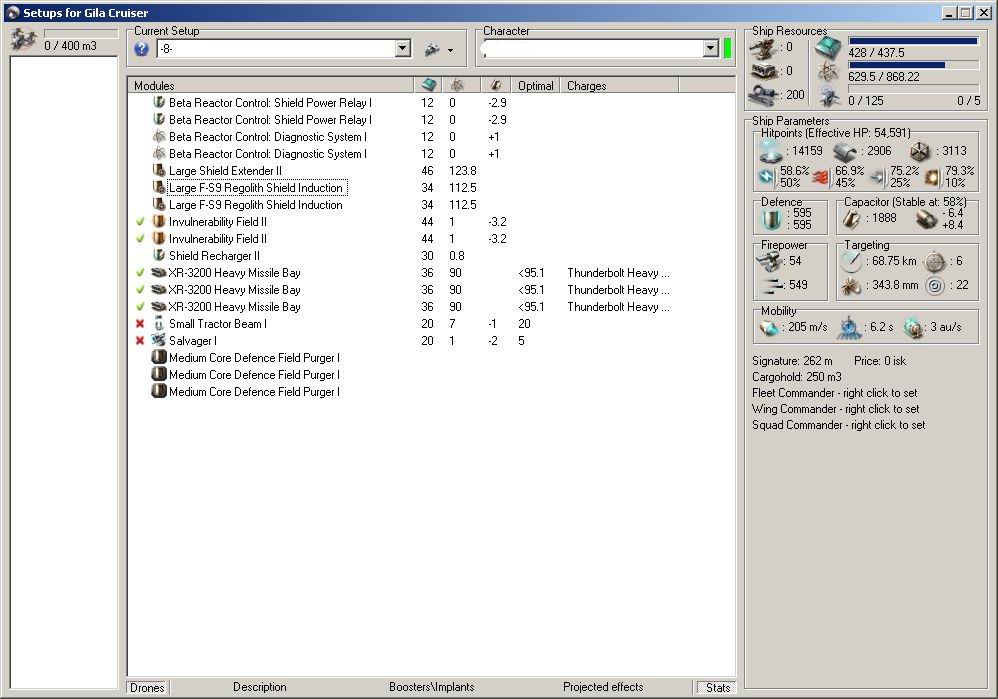
Task: Click the sensor strength icon showing 22
Action: pyautogui.click(x=934, y=286)
